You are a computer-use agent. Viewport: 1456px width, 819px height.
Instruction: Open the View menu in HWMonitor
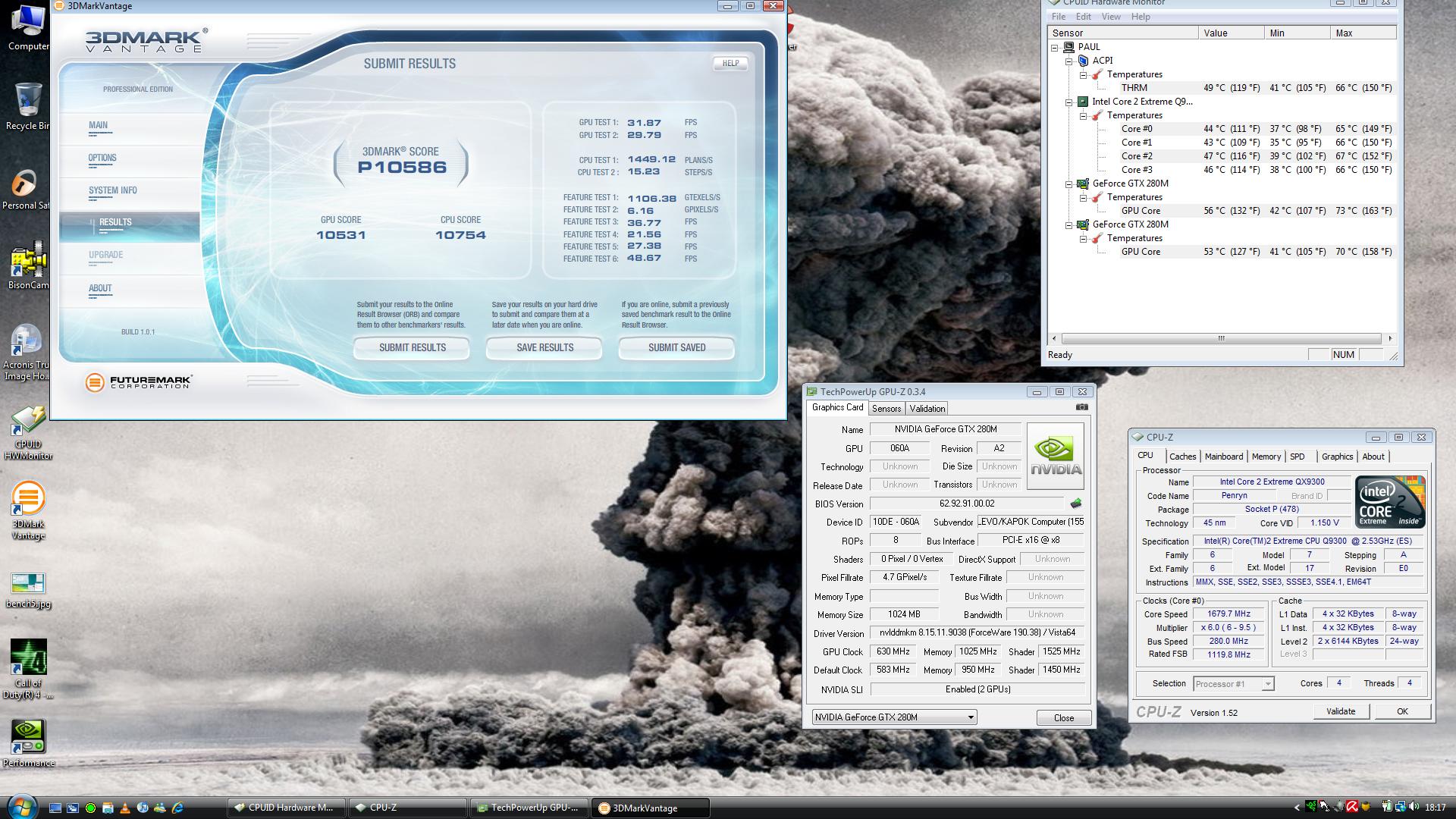tap(1111, 17)
